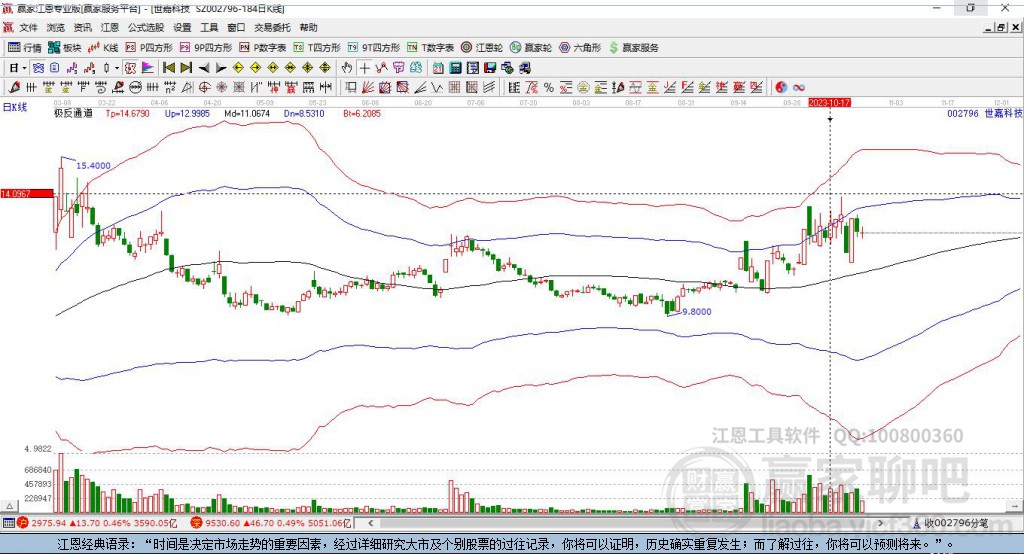Open 赢家服务 with the dollar icon
Viewport: 1024px width, 554px height.
(633, 48)
